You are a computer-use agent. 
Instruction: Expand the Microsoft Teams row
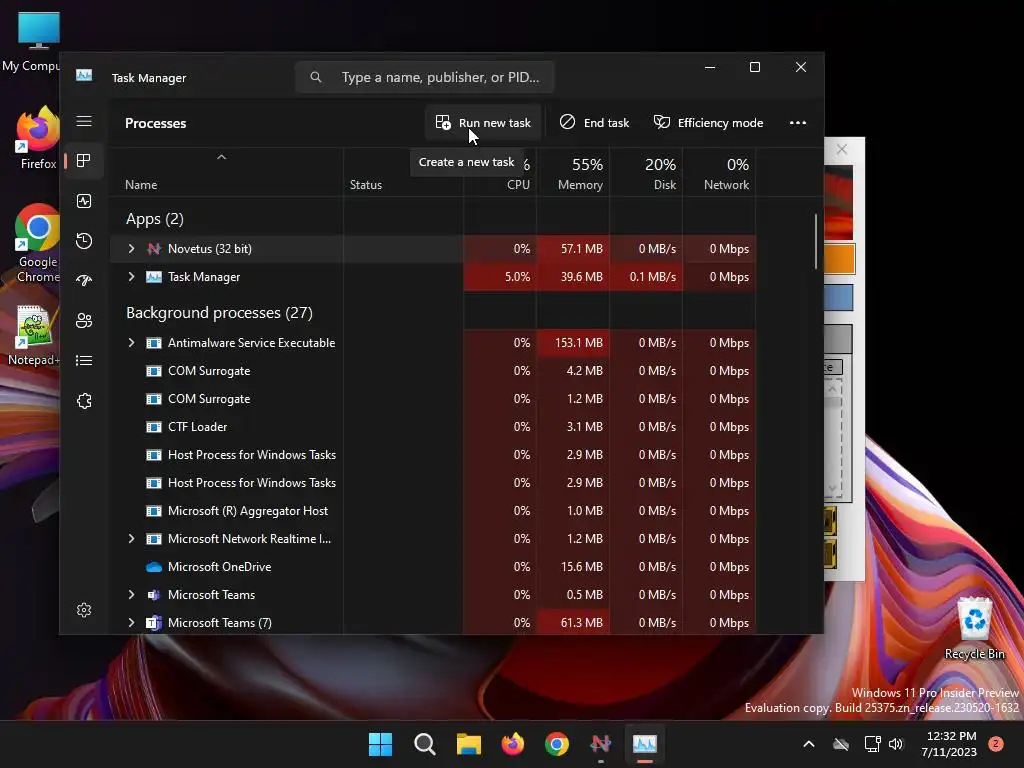131,595
